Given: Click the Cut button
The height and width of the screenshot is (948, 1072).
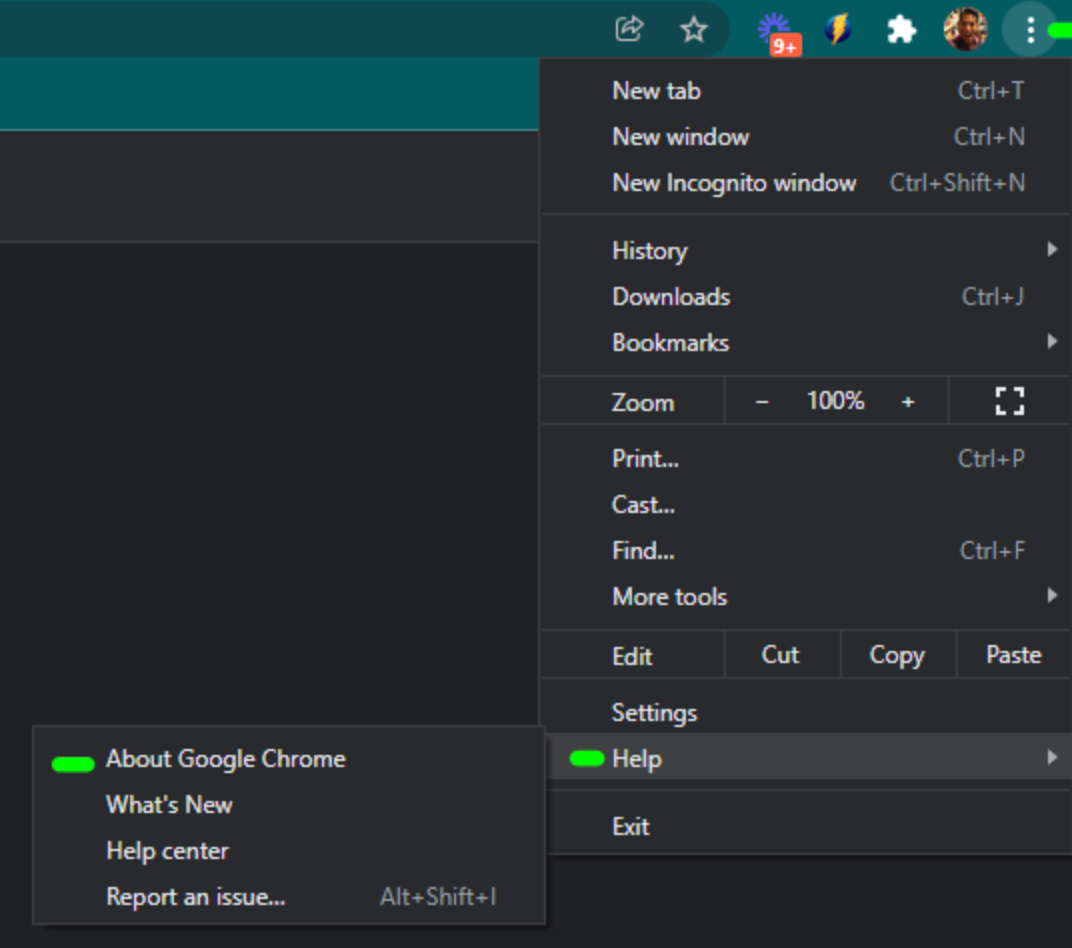Looking at the screenshot, I should pyautogui.click(x=781, y=655).
